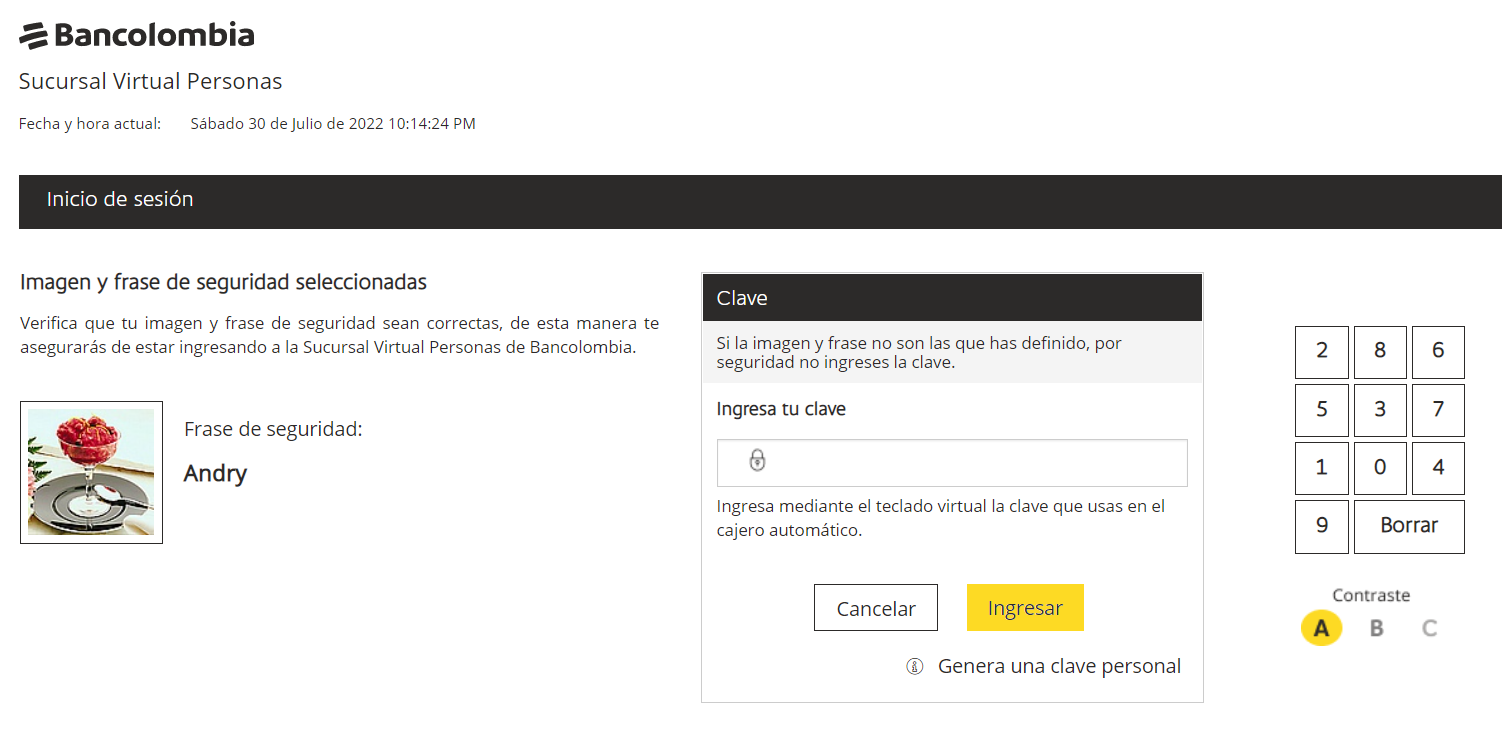Tap digit 5 on the virtual keypad

click(1322, 410)
